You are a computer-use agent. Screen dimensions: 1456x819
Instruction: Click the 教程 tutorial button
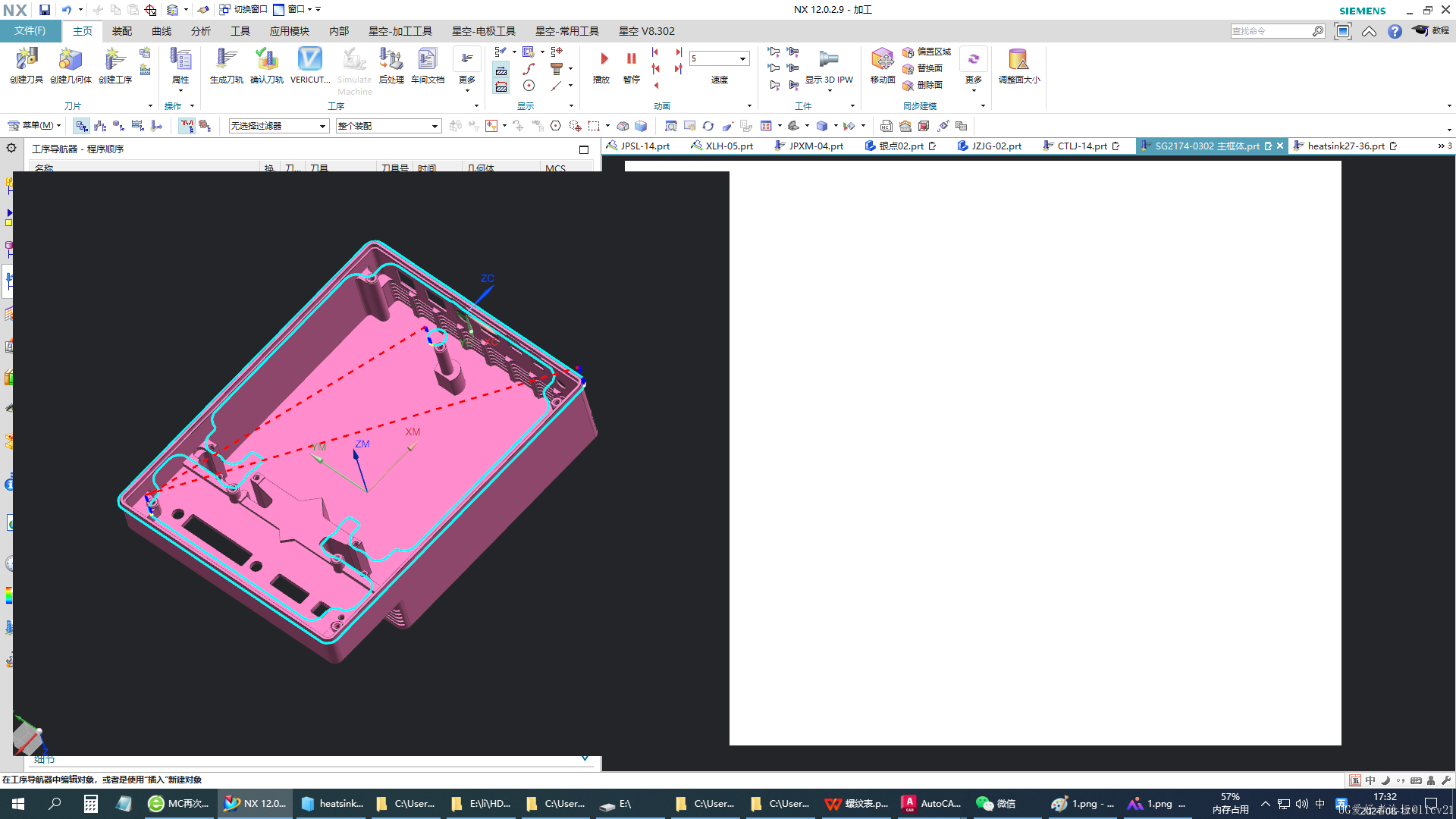1431,31
